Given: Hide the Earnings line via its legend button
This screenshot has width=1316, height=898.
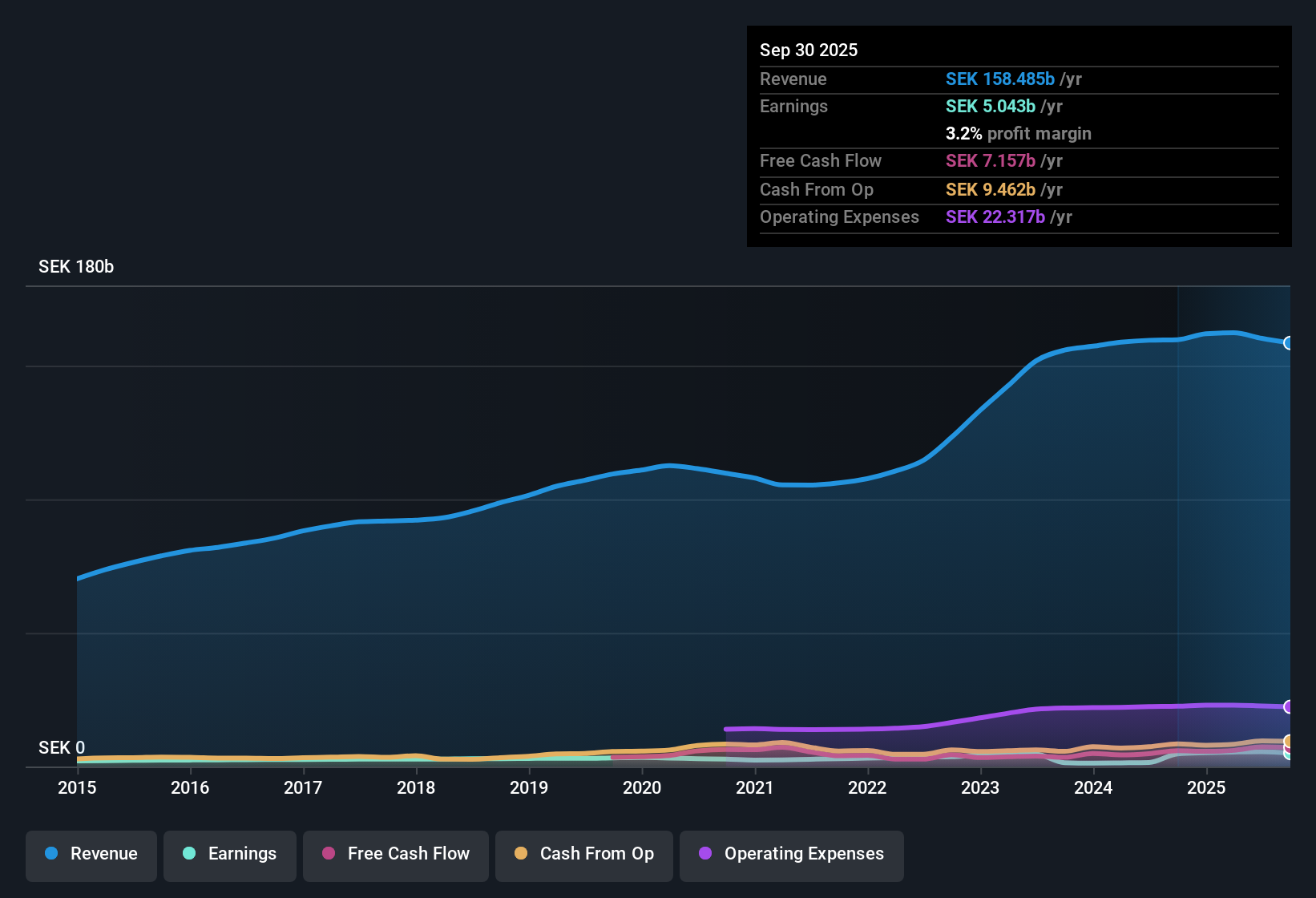Looking at the screenshot, I should (229, 856).
